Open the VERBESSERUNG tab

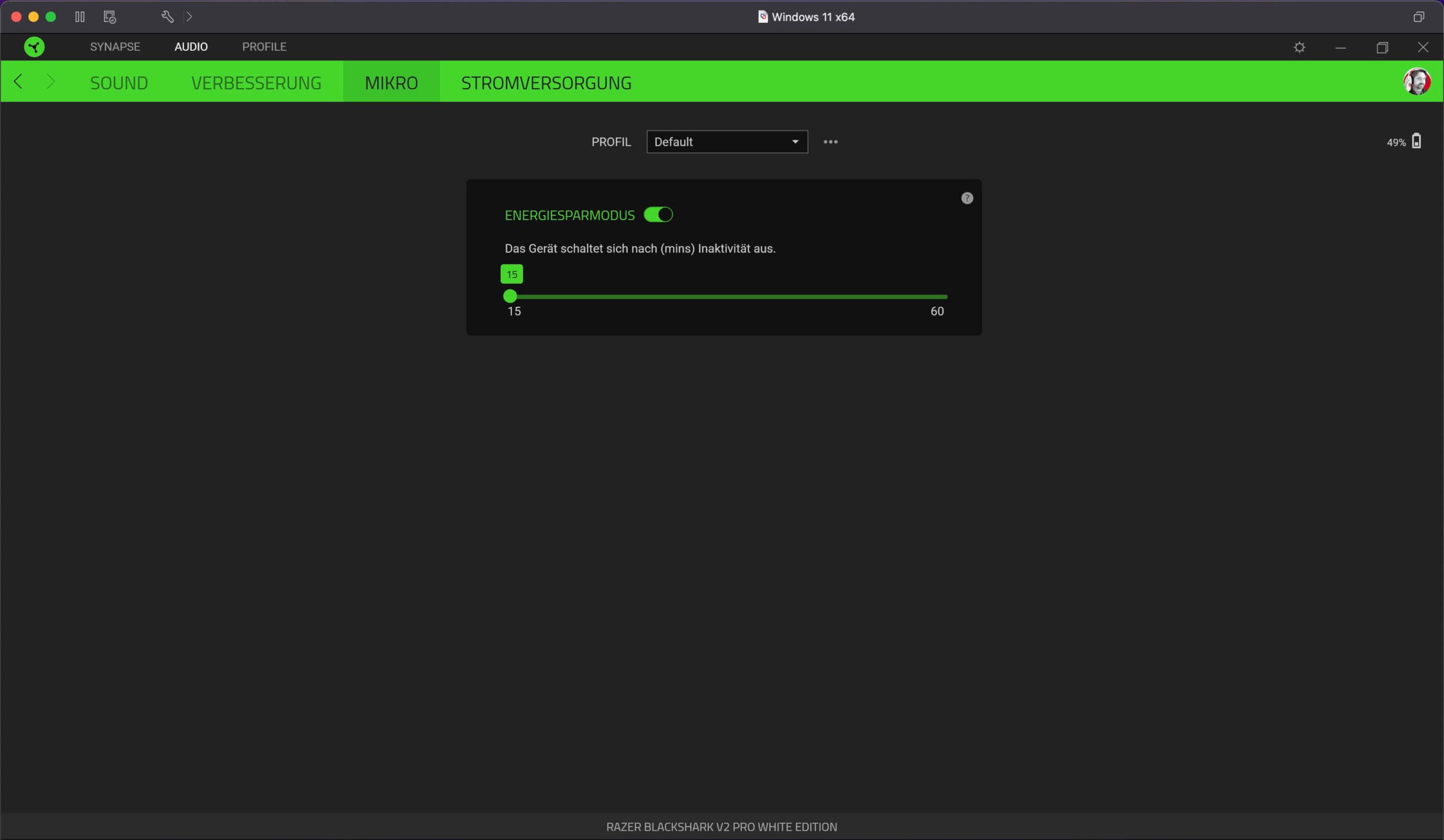[x=256, y=83]
